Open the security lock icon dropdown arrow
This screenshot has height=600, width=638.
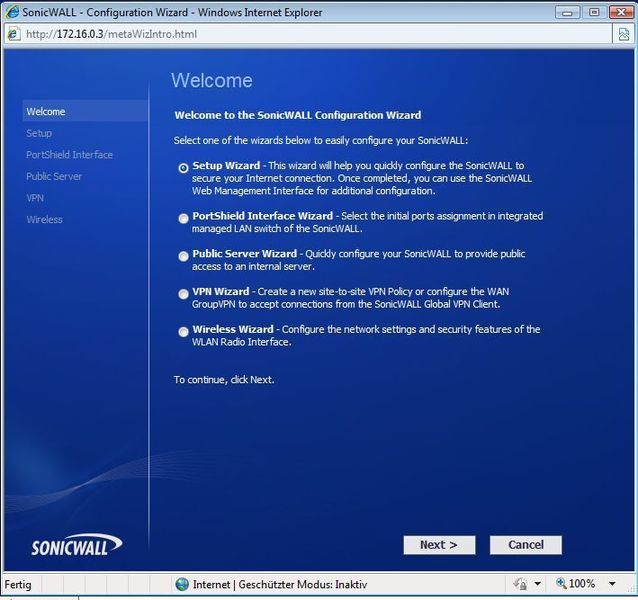(x=537, y=585)
